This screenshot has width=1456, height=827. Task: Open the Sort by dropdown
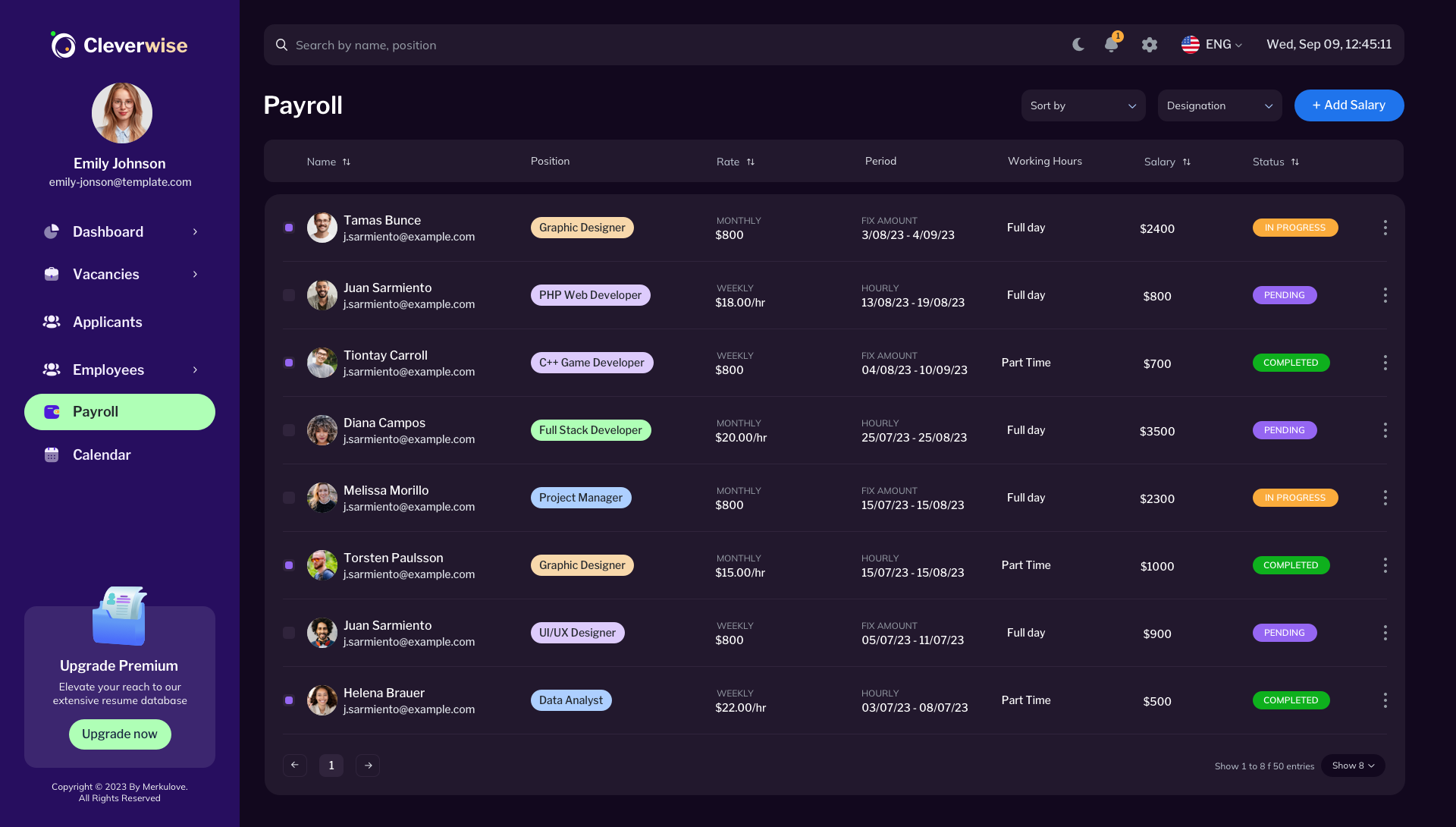(x=1083, y=105)
